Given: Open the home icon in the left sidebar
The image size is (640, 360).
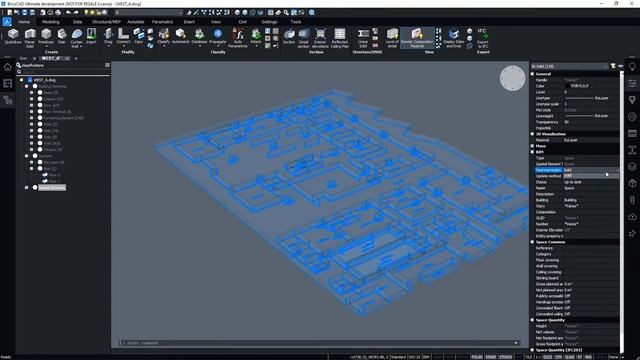Looking at the screenshot, I should pyautogui.click(x=7, y=67).
